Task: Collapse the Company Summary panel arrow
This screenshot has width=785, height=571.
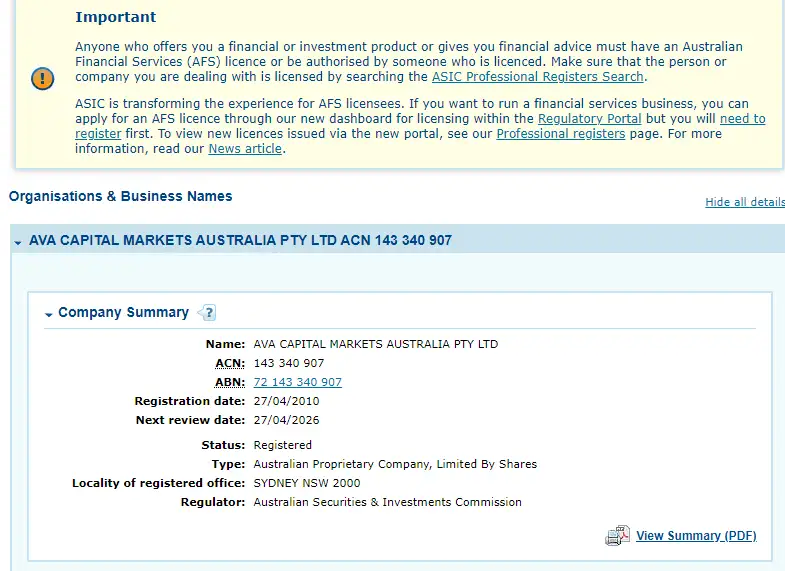Action: pos(48,314)
